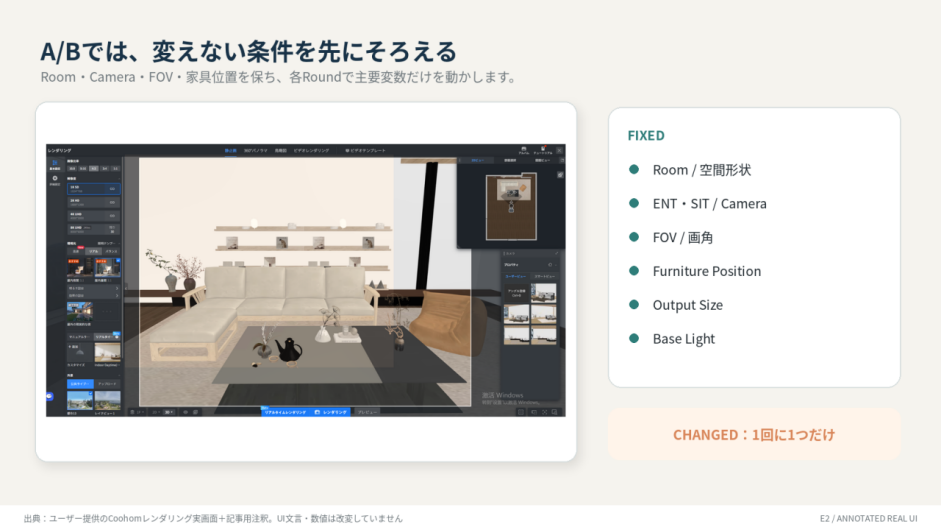Image resolution: width=942 pixels, height=530 pixels.
Task: Expand the first lighting settings row chevron
Action: (x=117, y=288)
